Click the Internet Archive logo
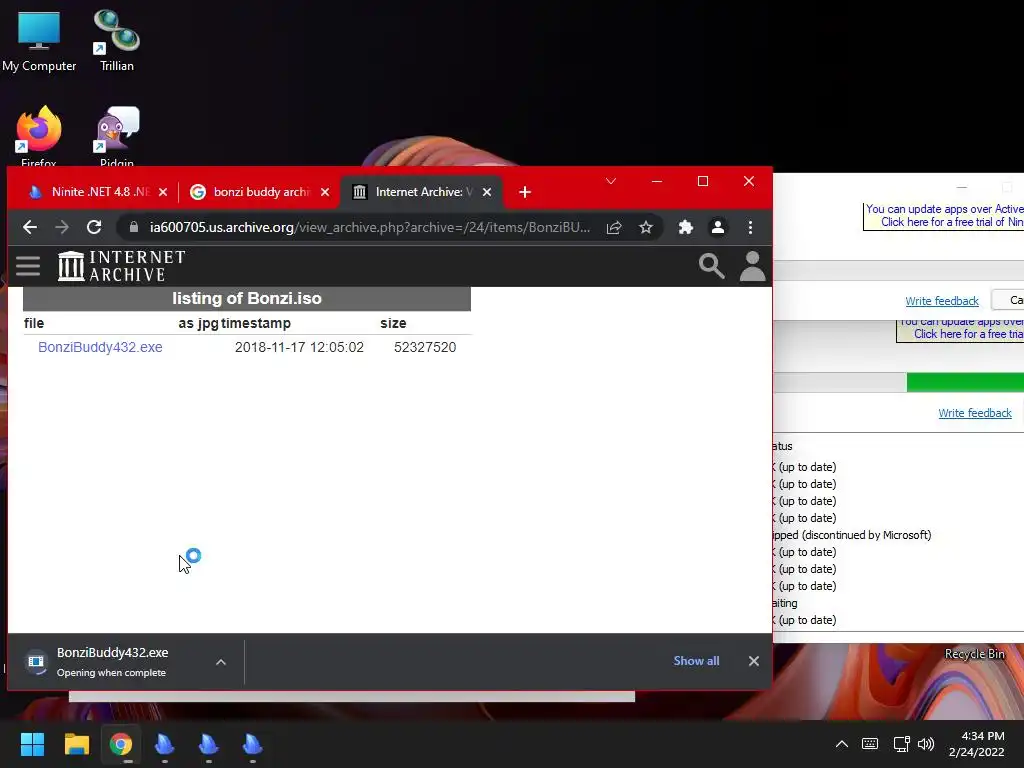 [121, 266]
